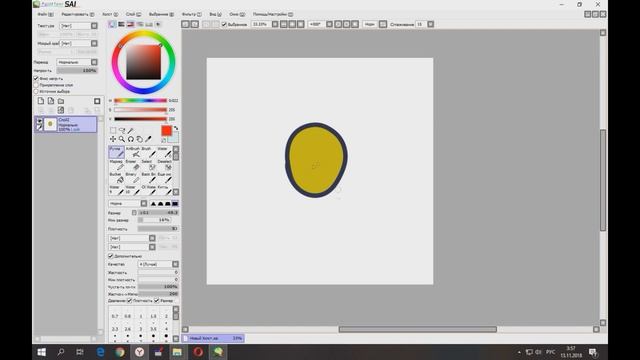Image resolution: width=640 pixels, height=360 pixels.
Task: Open the Файл menu
Action: click(x=45, y=14)
